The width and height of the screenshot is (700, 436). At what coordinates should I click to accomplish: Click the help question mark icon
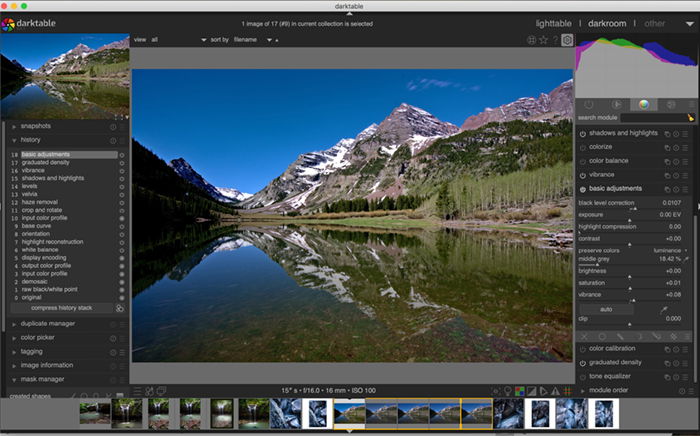tap(555, 40)
